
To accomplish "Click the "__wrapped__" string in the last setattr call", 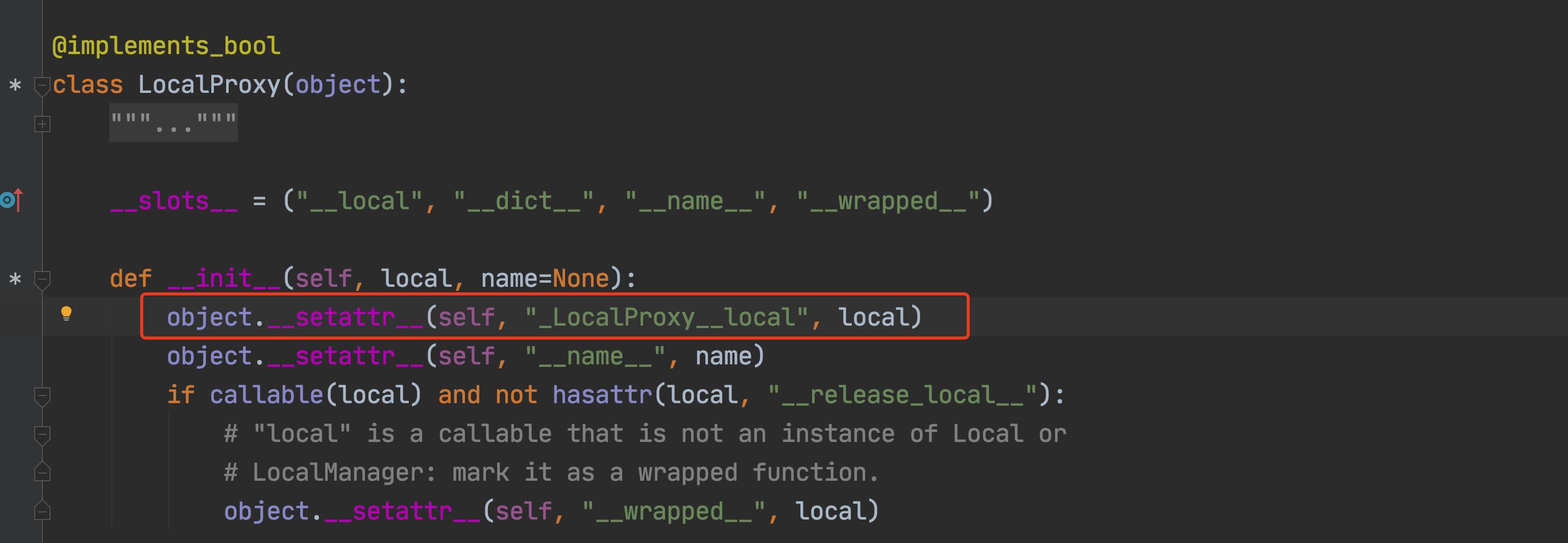I will click(673, 511).
